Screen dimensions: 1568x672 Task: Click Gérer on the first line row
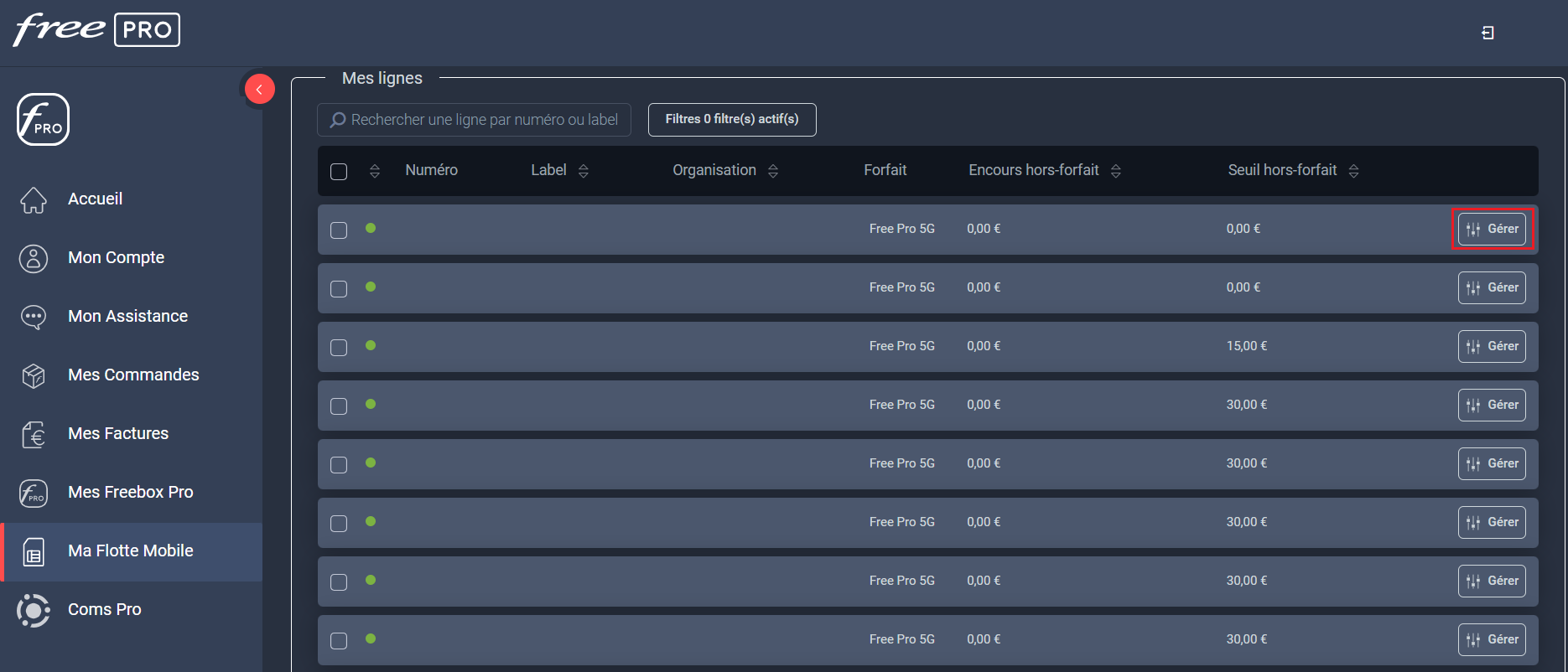pos(1492,229)
